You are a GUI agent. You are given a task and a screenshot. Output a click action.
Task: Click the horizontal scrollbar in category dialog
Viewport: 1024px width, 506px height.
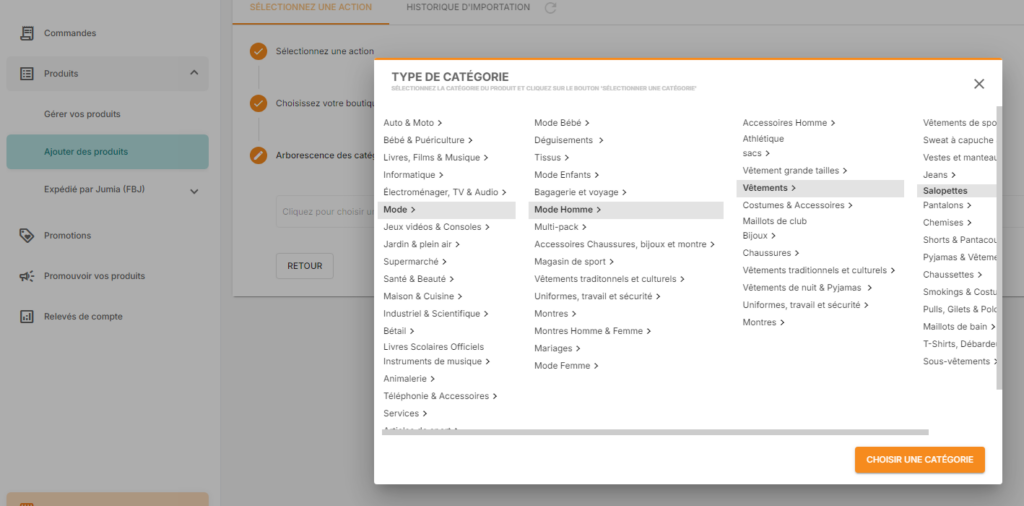[x=655, y=432]
